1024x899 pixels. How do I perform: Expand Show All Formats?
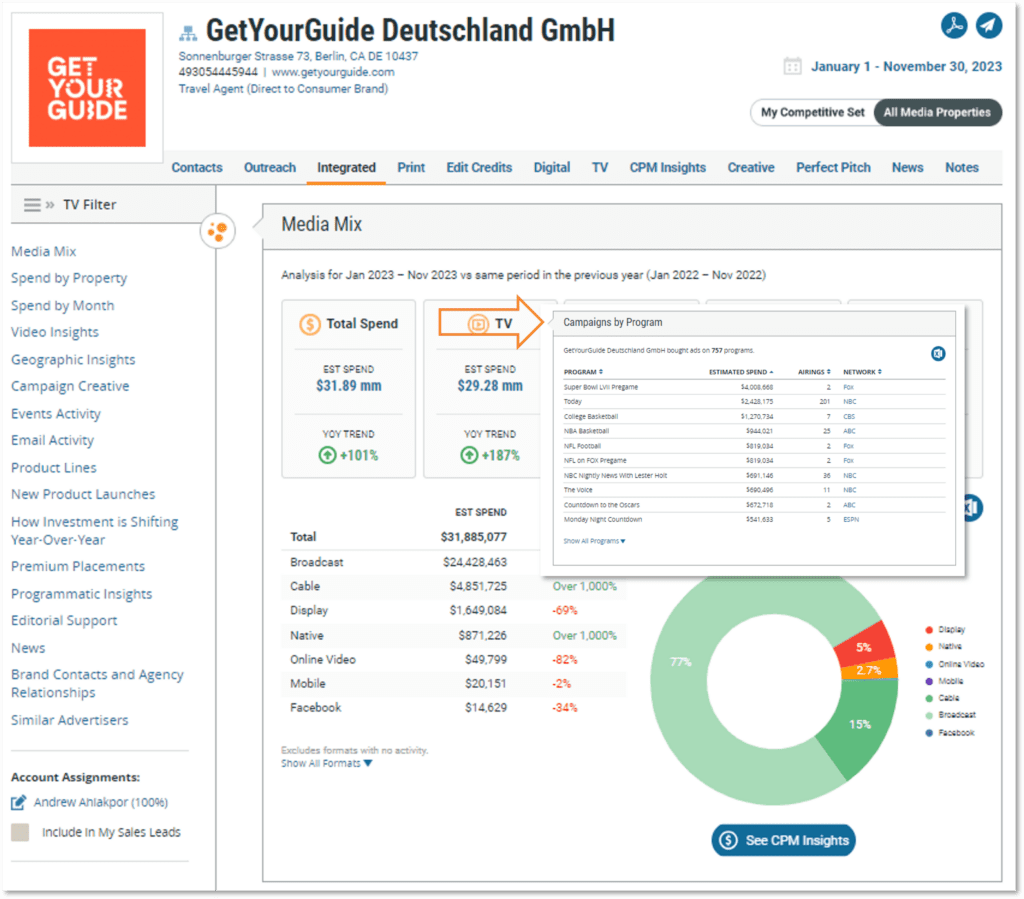327,763
